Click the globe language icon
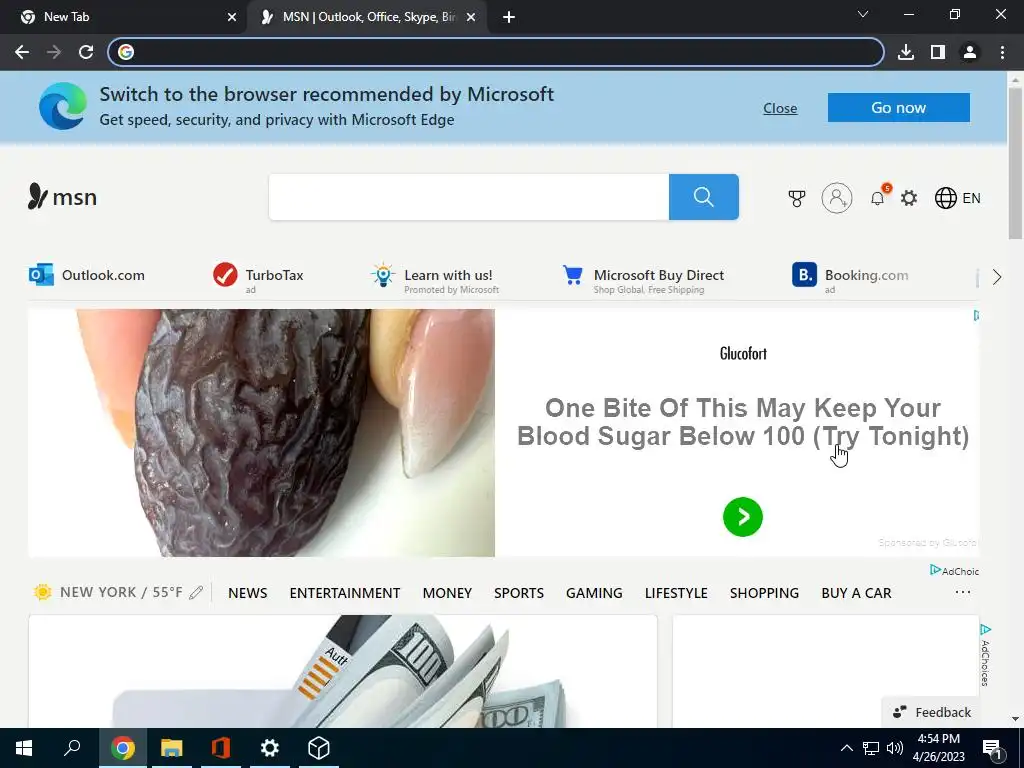 [x=946, y=198]
